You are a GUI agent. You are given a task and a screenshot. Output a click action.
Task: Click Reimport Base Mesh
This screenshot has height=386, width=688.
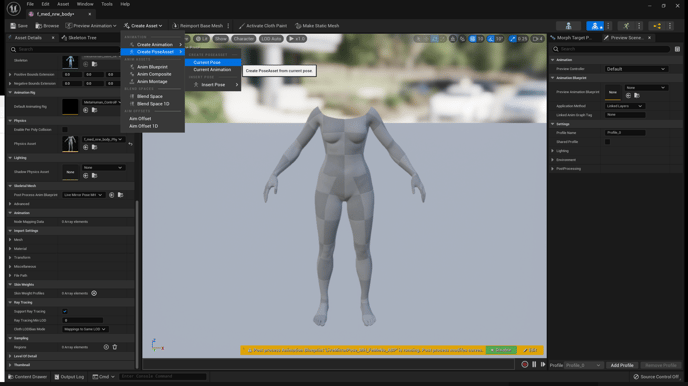coord(197,26)
